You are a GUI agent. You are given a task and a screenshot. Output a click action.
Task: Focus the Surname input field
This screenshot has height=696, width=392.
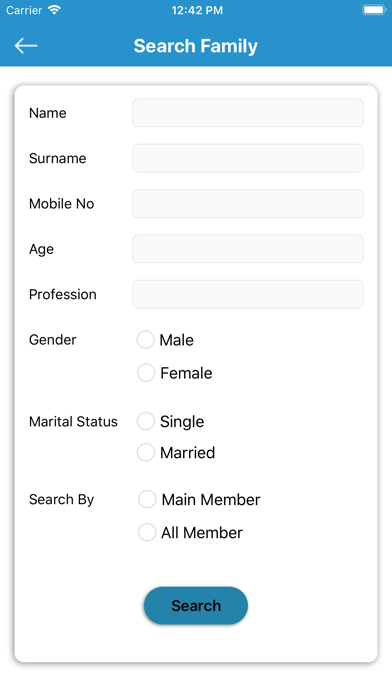248,158
